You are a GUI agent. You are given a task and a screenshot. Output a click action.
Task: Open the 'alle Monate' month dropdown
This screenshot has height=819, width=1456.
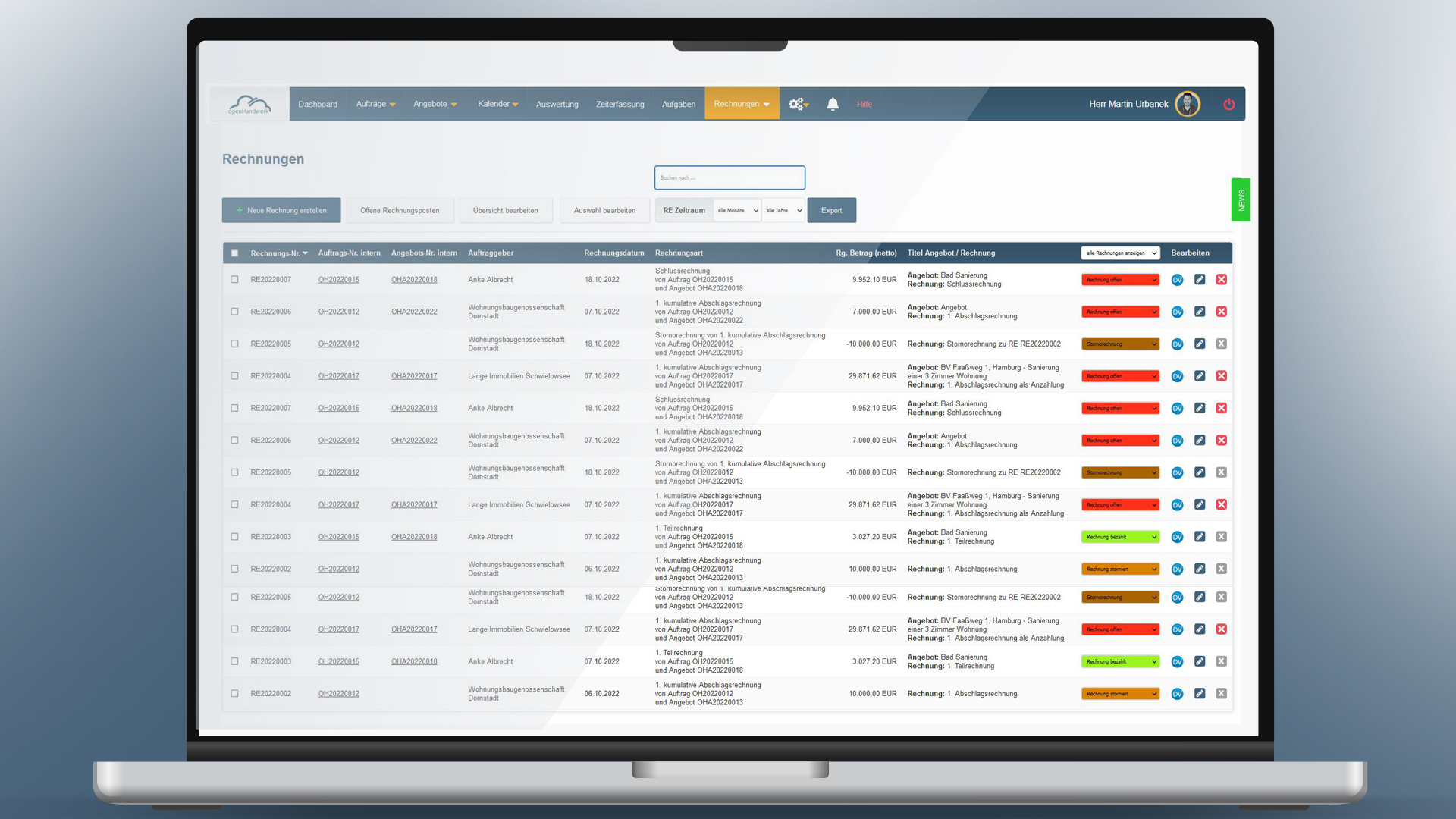click(736, 211)
